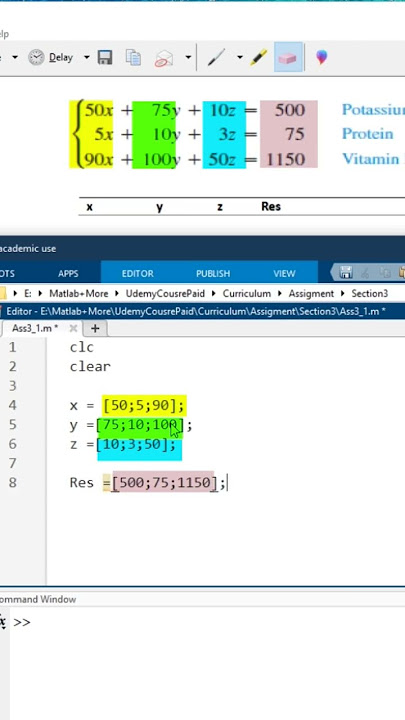
Task: Close the Ass3_1.m editor tab
Action: pos(73,328)
